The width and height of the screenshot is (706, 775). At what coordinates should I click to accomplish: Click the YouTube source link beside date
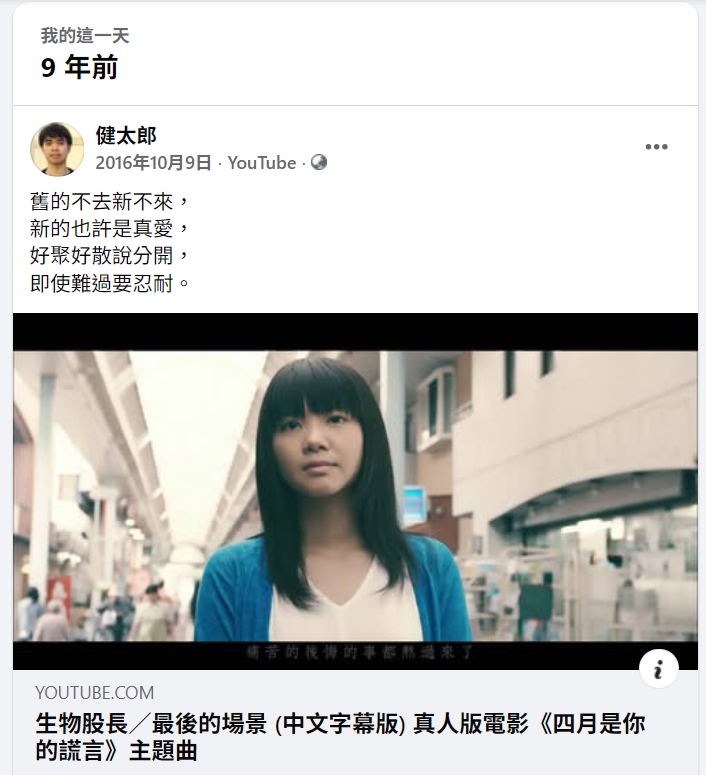pyautogui.click(x=262, y=163)
